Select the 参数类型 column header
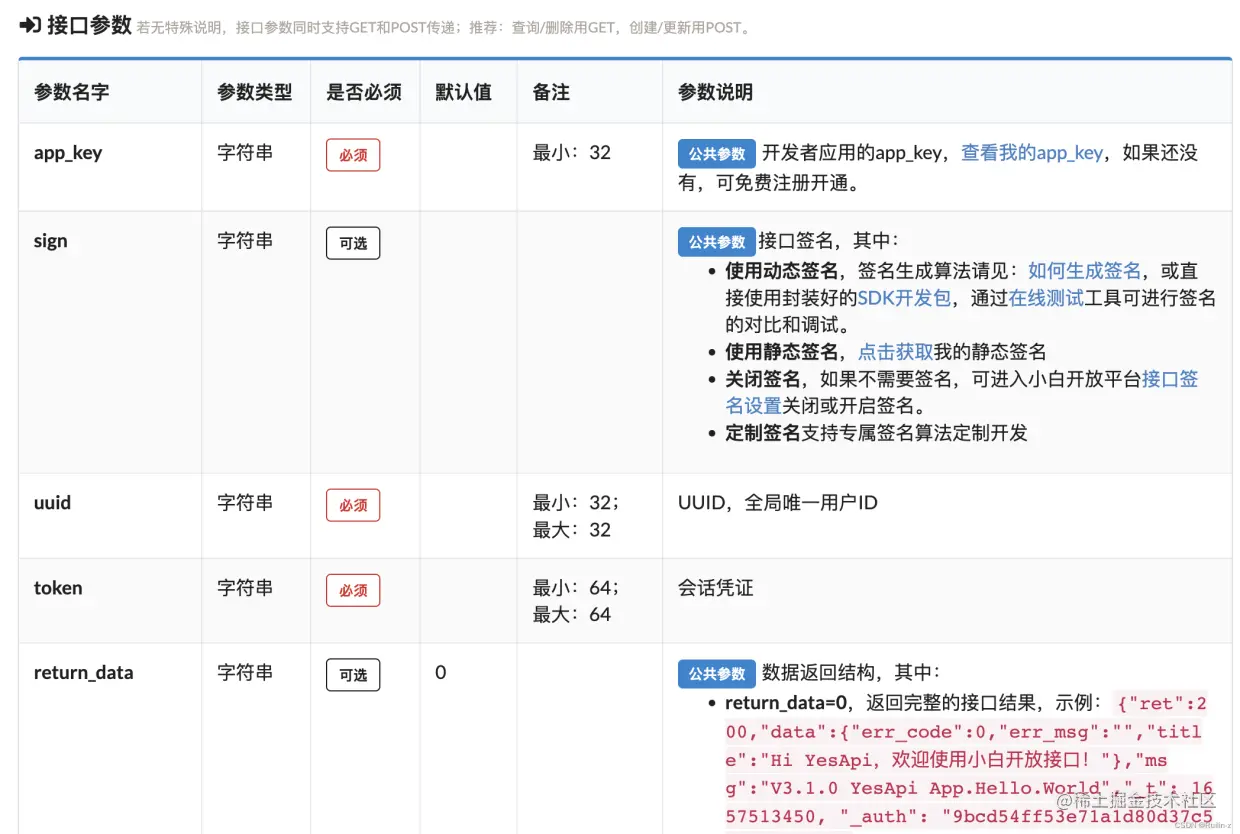Viewport: 1240px width, 834px height. coord(255,92)
